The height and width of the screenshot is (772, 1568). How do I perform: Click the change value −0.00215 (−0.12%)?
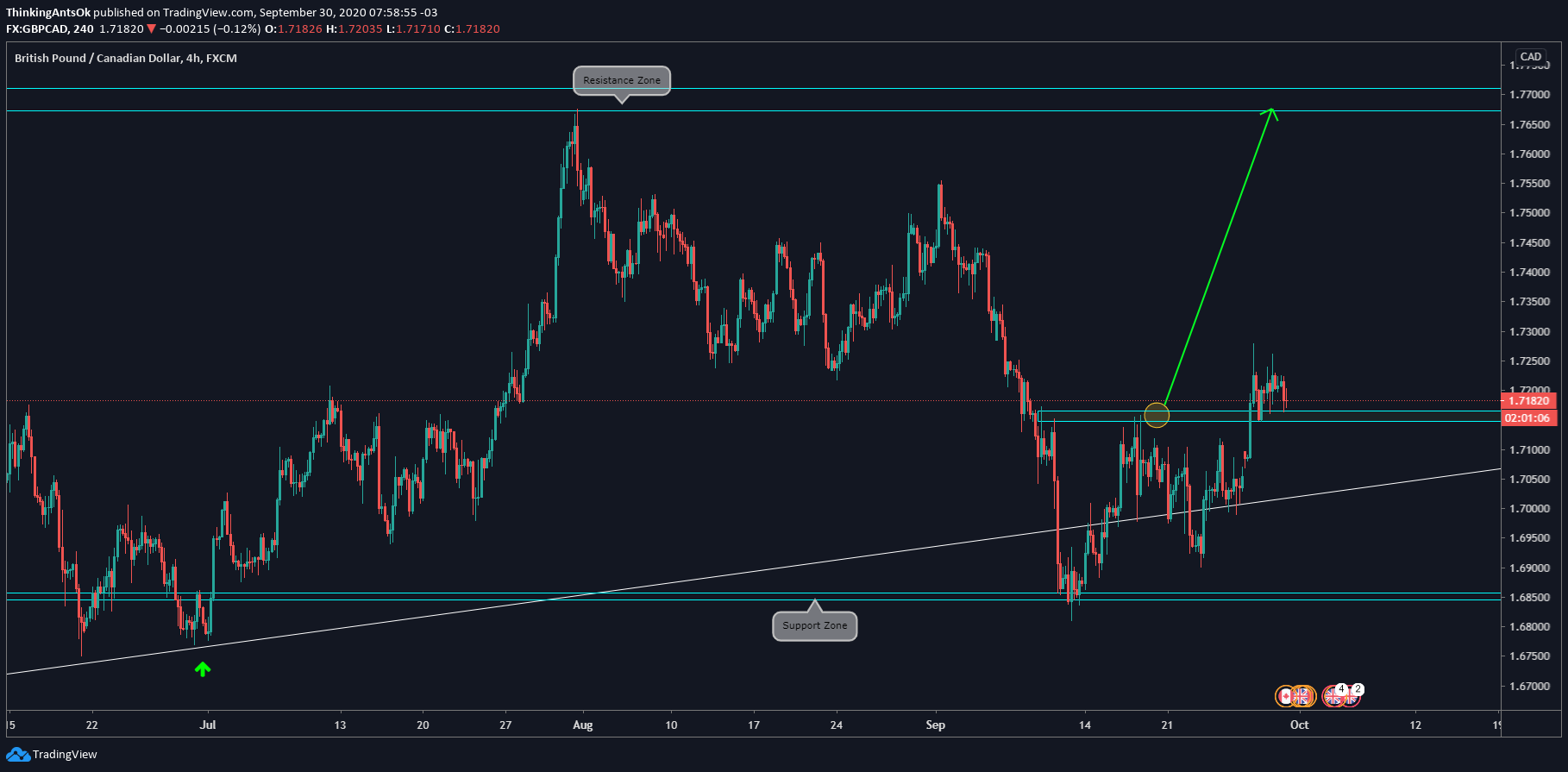tap(210, 29)
